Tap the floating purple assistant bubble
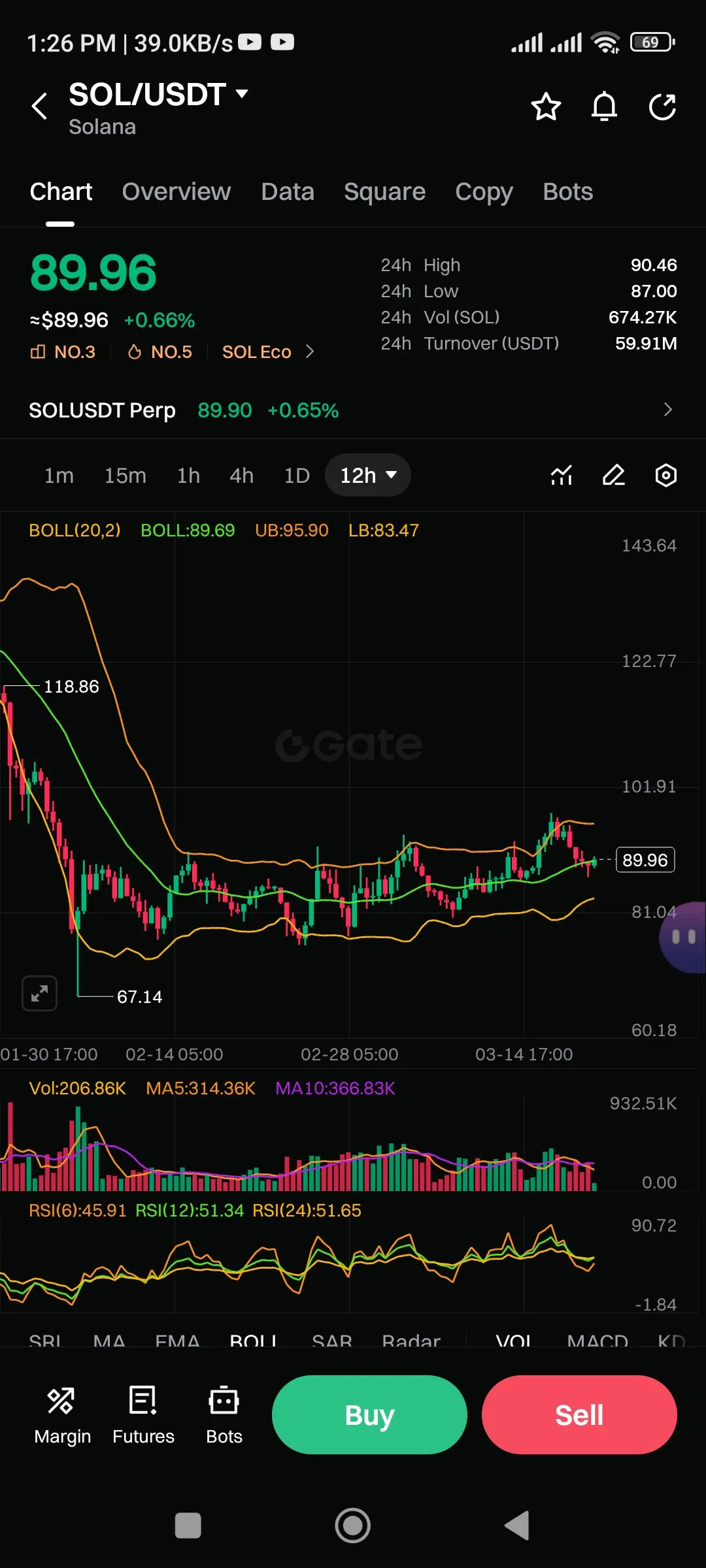706x1568 pixels. pyautogui.click(x=683, y=938)
